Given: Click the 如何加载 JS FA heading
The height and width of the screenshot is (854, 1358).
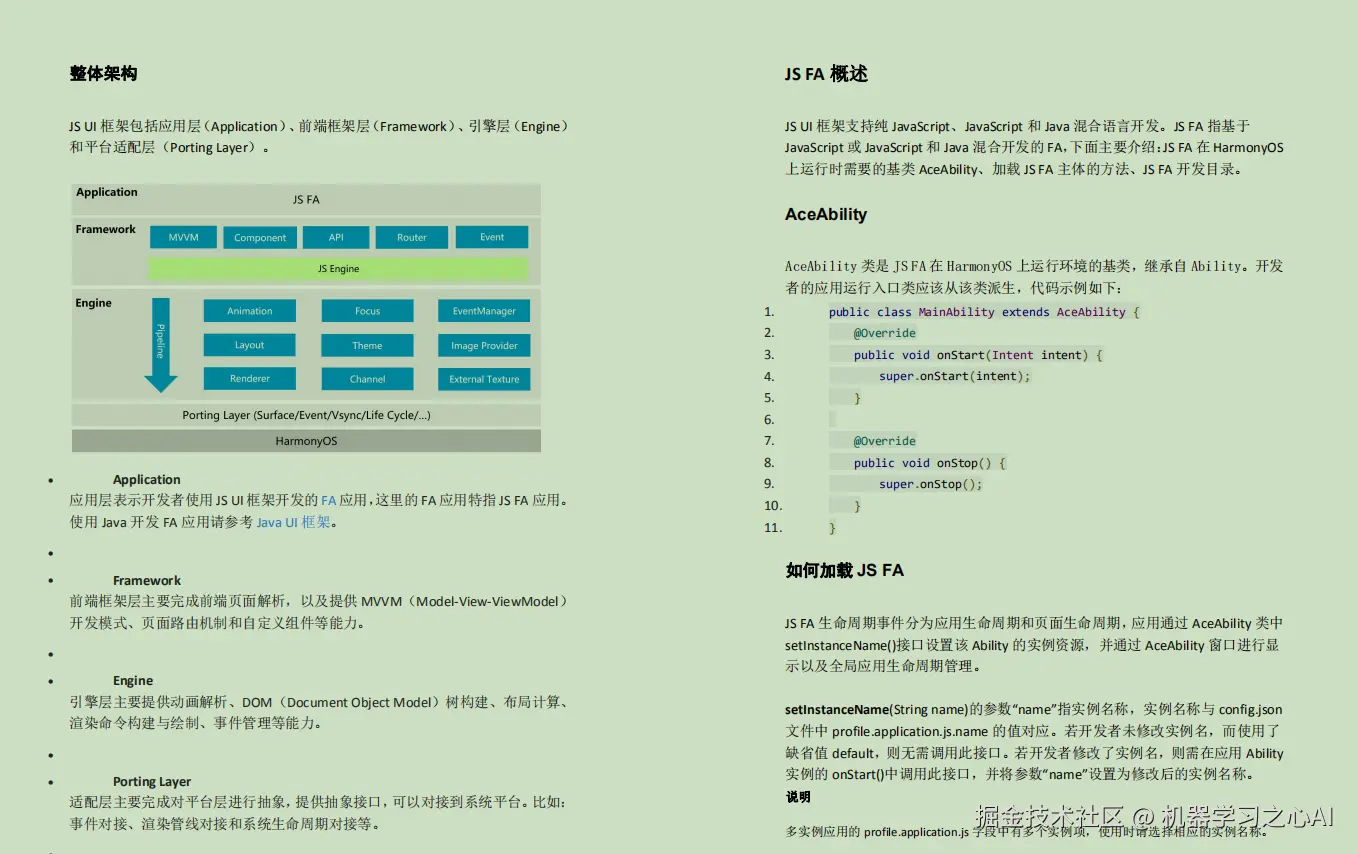Looking at the screenshot, I should tap(844, 570).
